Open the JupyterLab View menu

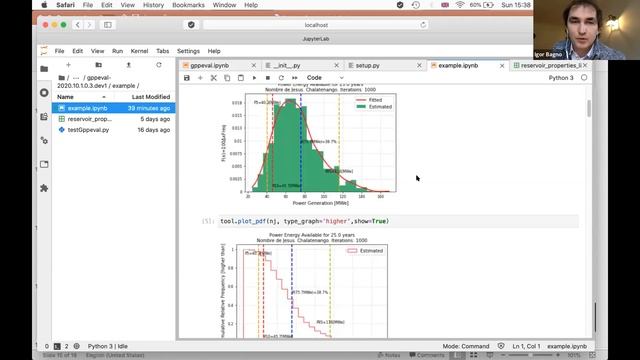tap(97, 51)
